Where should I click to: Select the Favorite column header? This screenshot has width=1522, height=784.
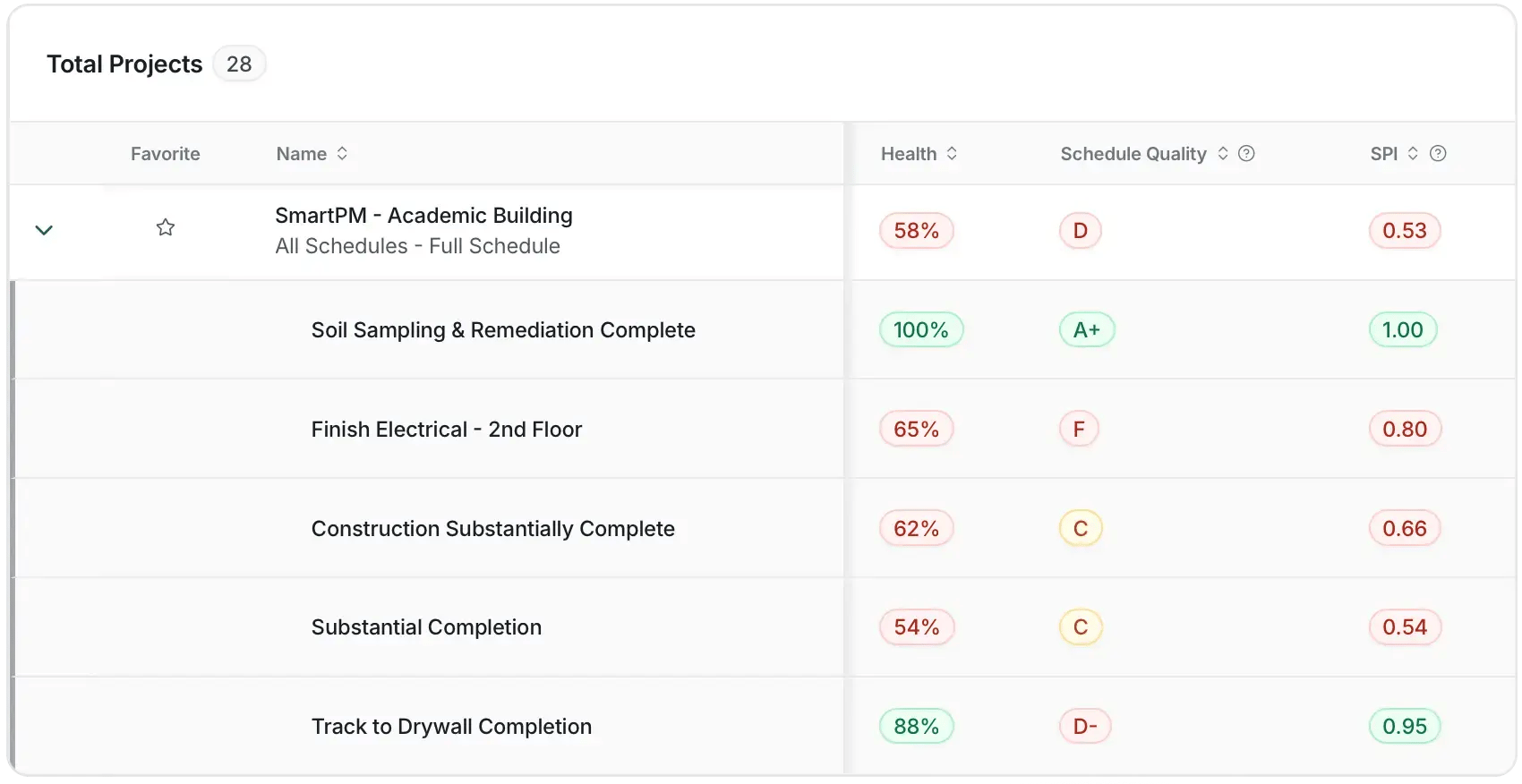[165, 153]
